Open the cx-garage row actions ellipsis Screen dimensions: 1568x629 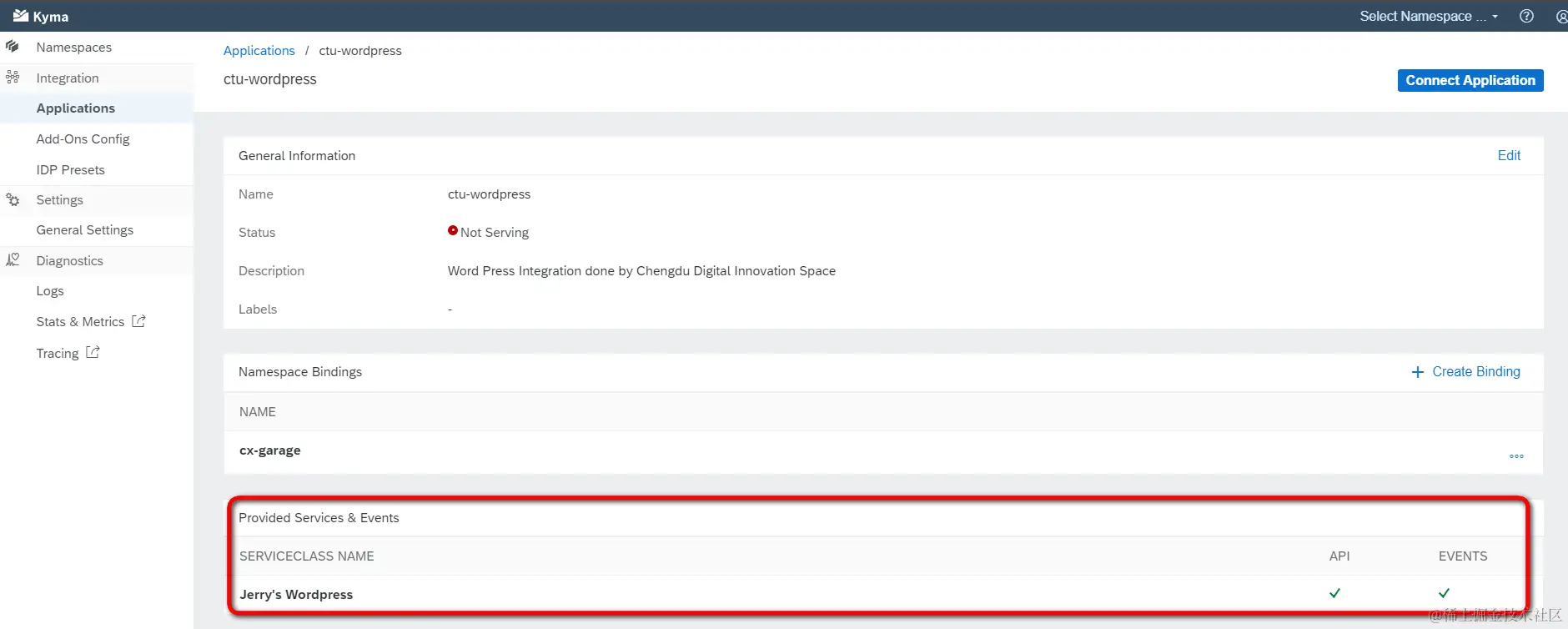(x=1516, y=456)
